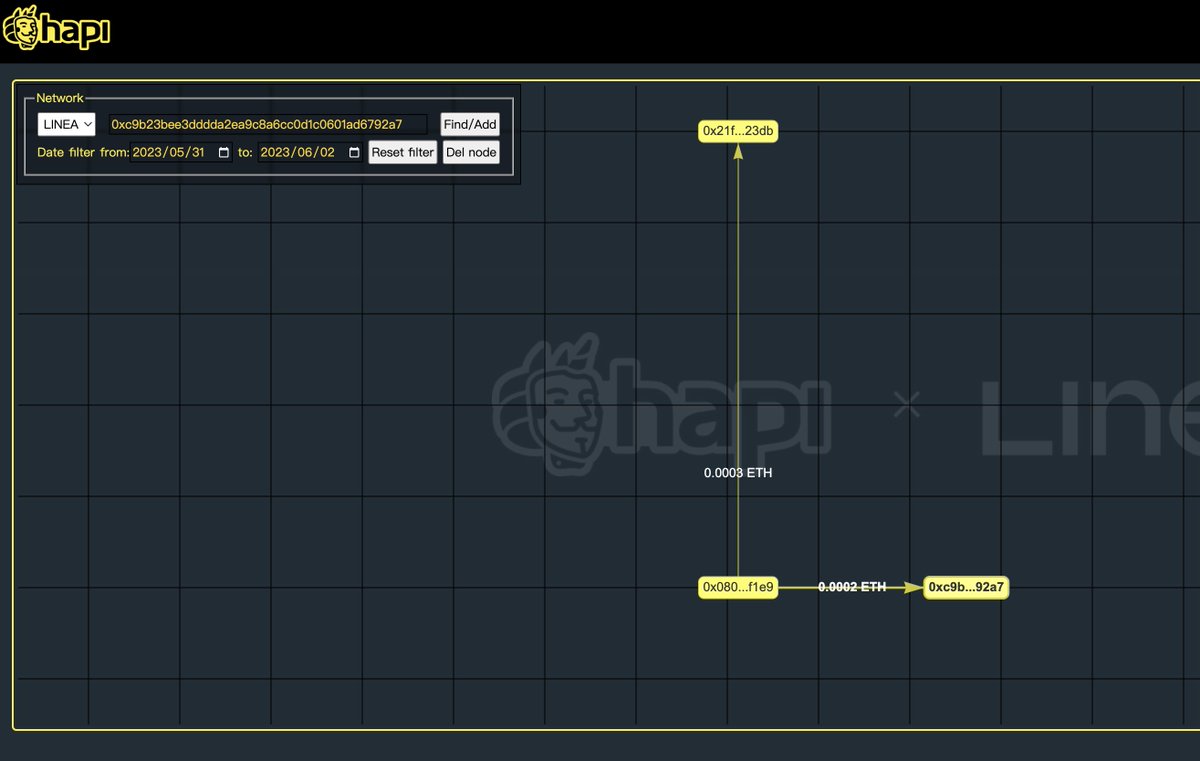Click the Reset filter button
Image resolution: width=1200 pixels, height=761 pixels.
pos(403,153)
